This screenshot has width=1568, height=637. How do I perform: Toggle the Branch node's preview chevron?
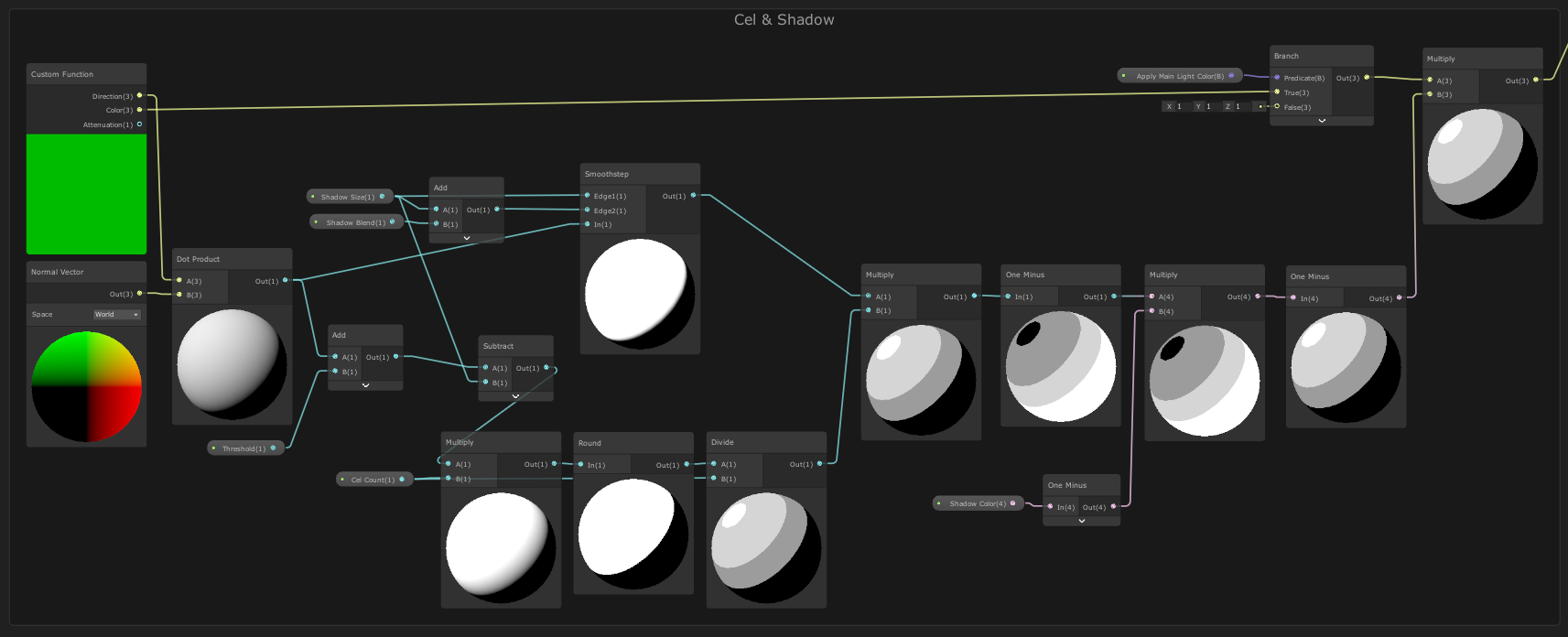tap(1322, 121)
